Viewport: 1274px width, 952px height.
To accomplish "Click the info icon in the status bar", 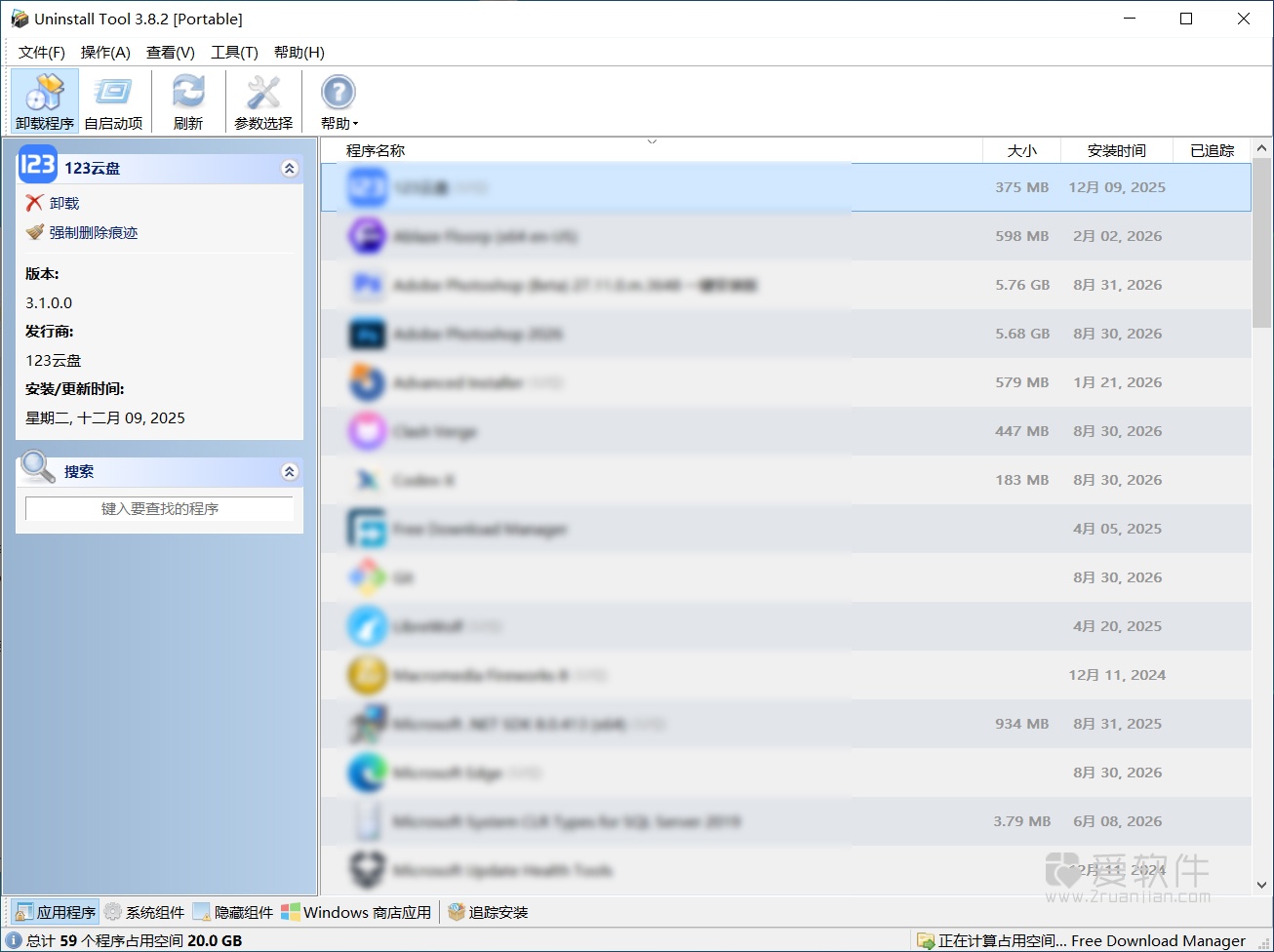I will [14, 940].
